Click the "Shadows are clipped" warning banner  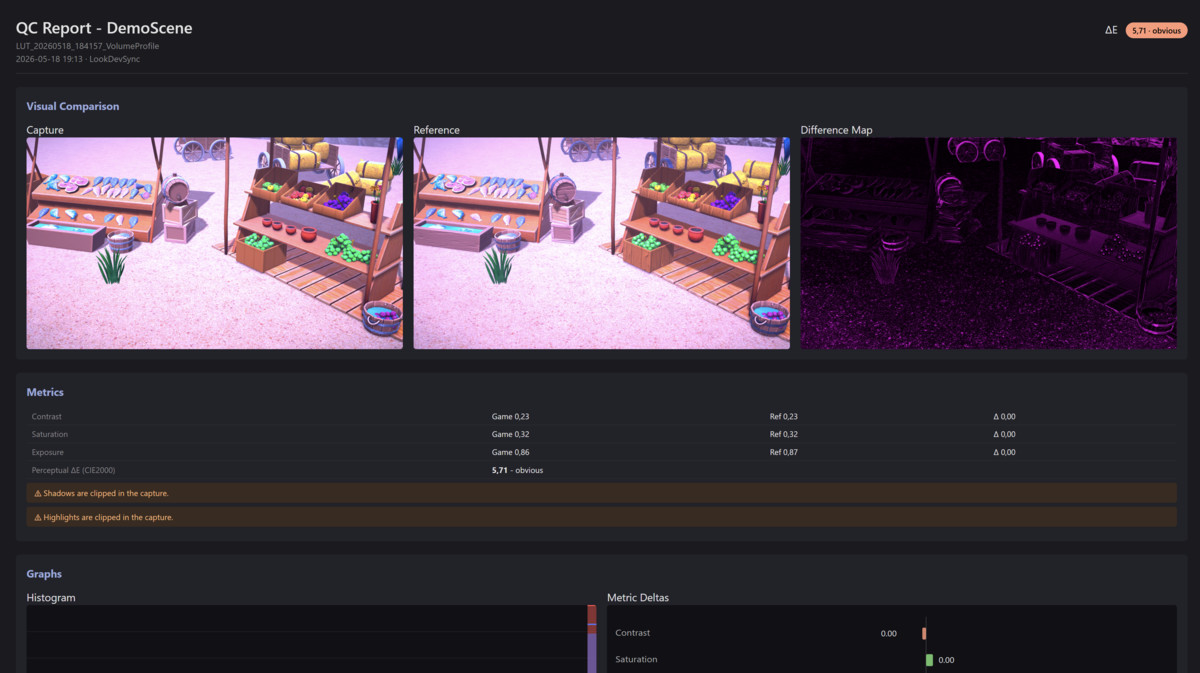601,493
